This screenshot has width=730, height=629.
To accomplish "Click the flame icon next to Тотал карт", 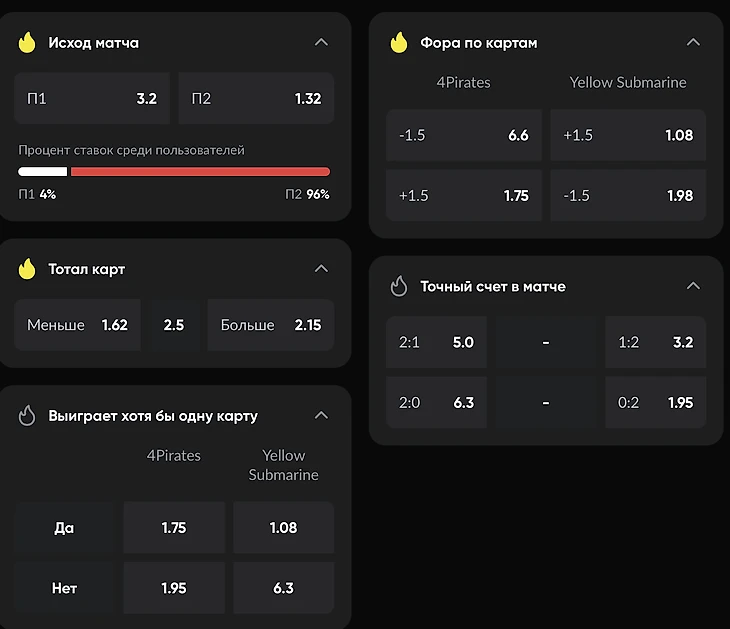I will pyautogui.click(x=27, y=269).
